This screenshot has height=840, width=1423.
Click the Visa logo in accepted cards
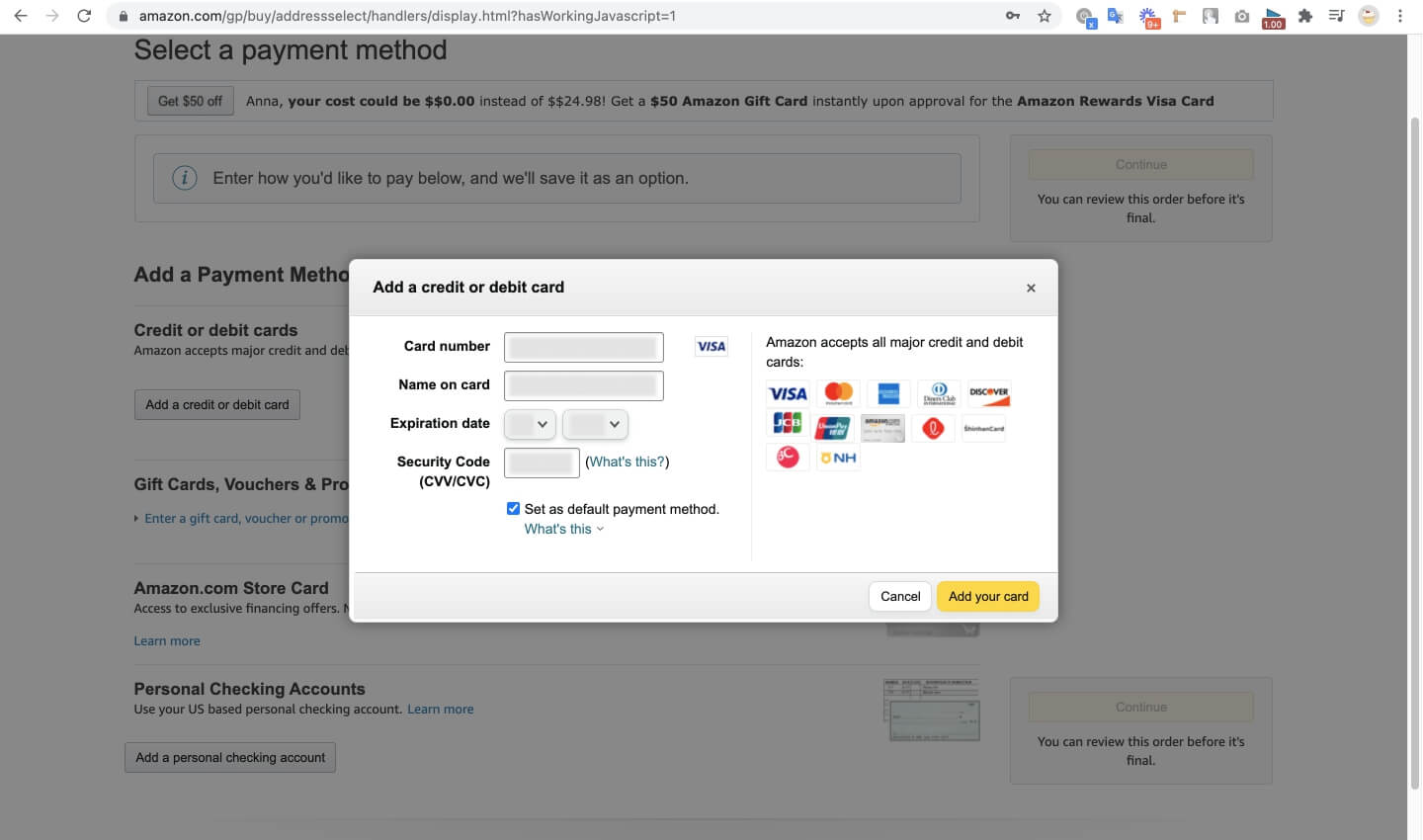[x=788, y=393]
